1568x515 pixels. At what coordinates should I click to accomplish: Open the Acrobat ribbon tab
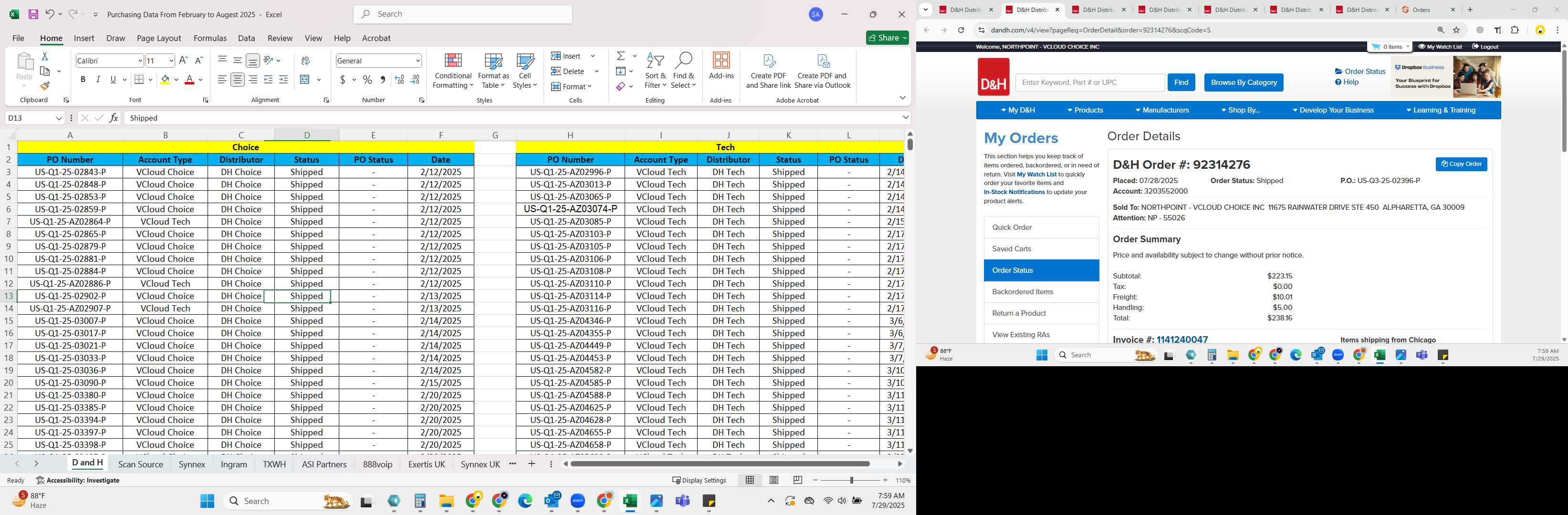(376, 38)
